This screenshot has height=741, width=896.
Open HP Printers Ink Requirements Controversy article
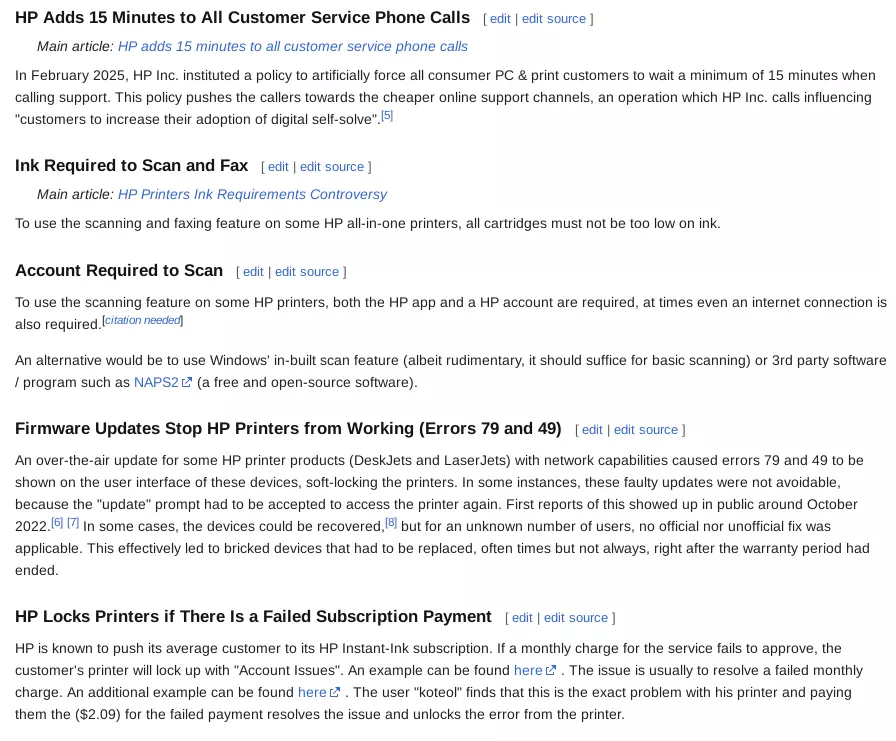pyautogui.click(x=252, y=194)
